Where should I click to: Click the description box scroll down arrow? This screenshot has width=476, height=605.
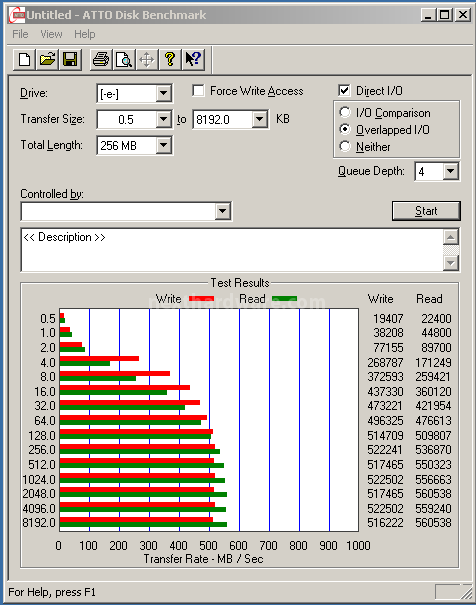tap(451, 263)
